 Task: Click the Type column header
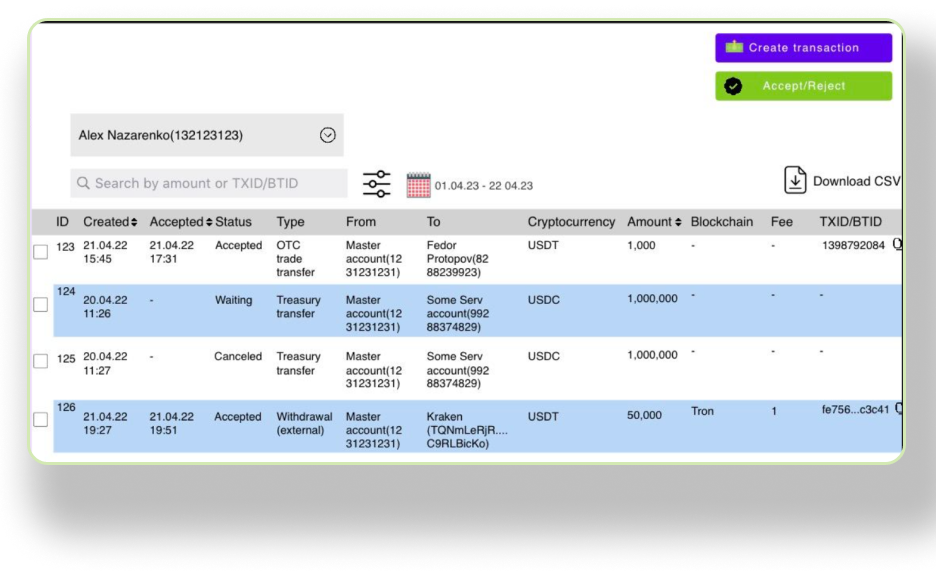pyautogui.click(x=290, y=221)
